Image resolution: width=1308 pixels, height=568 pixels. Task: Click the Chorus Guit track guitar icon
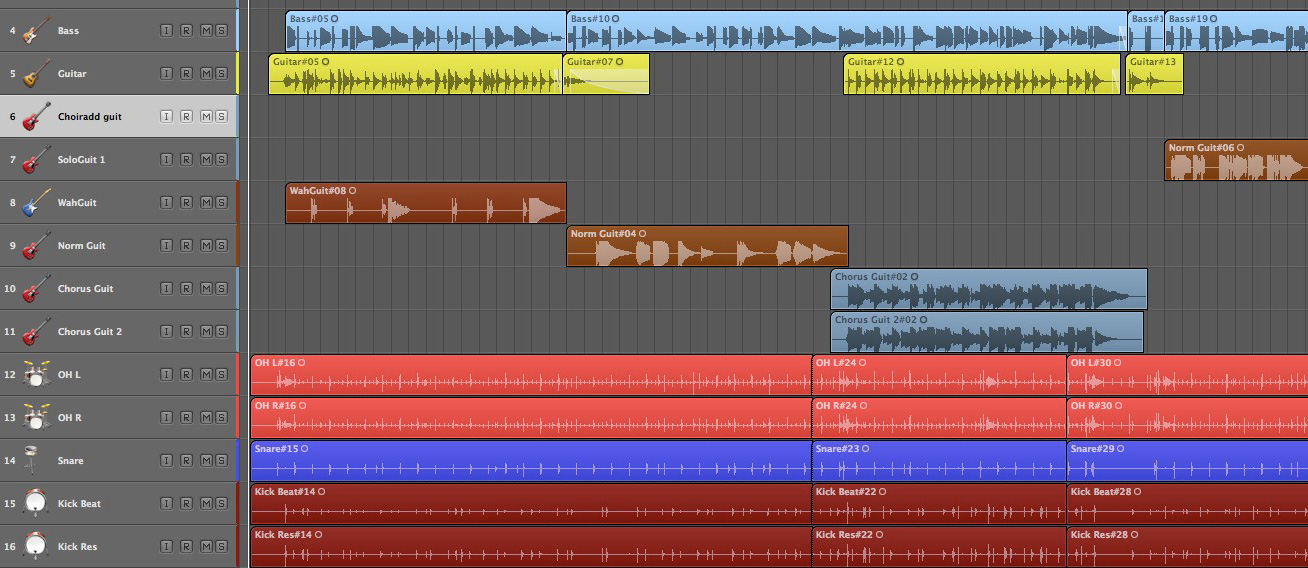pyautogui.click(x=37, y=289)
